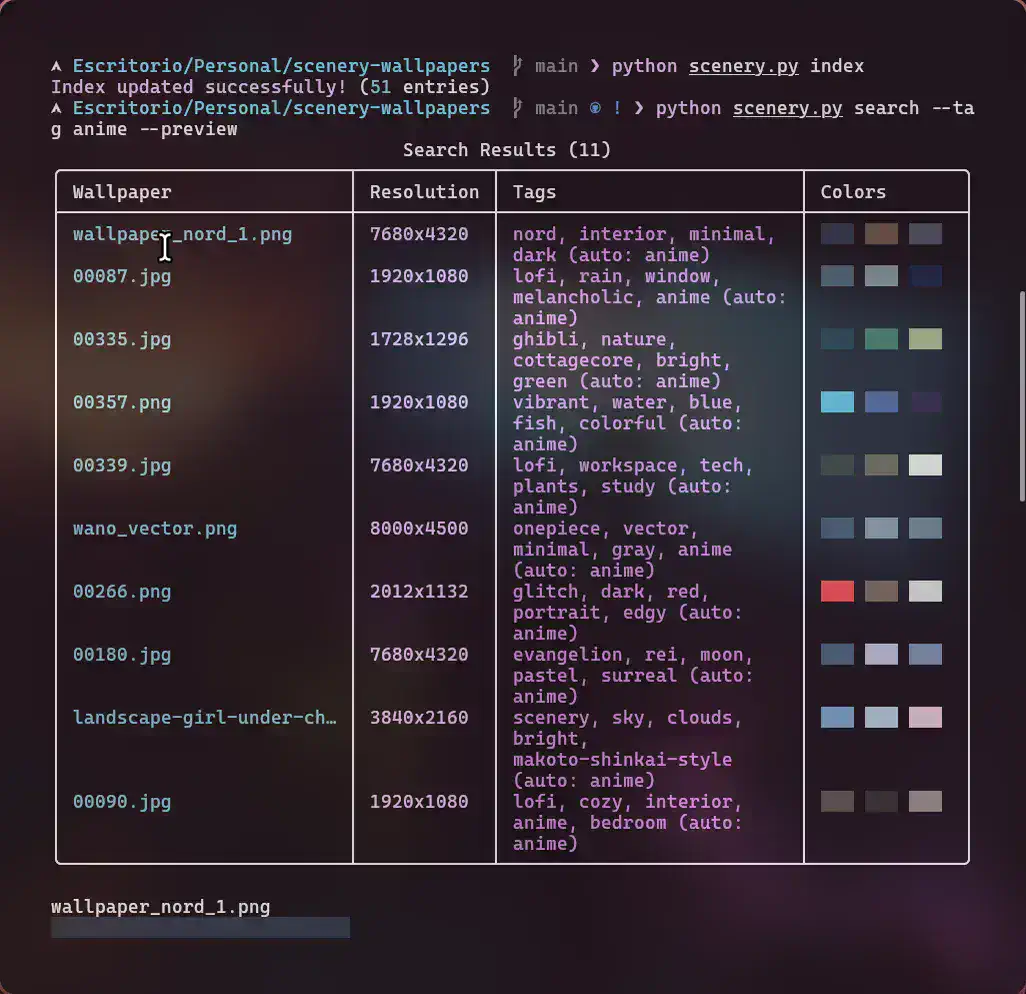Image resolution: width=1026 pixels, height=994 pixels.
Task: Click the exclamation mark git status indicator
Action: point(617,108)
